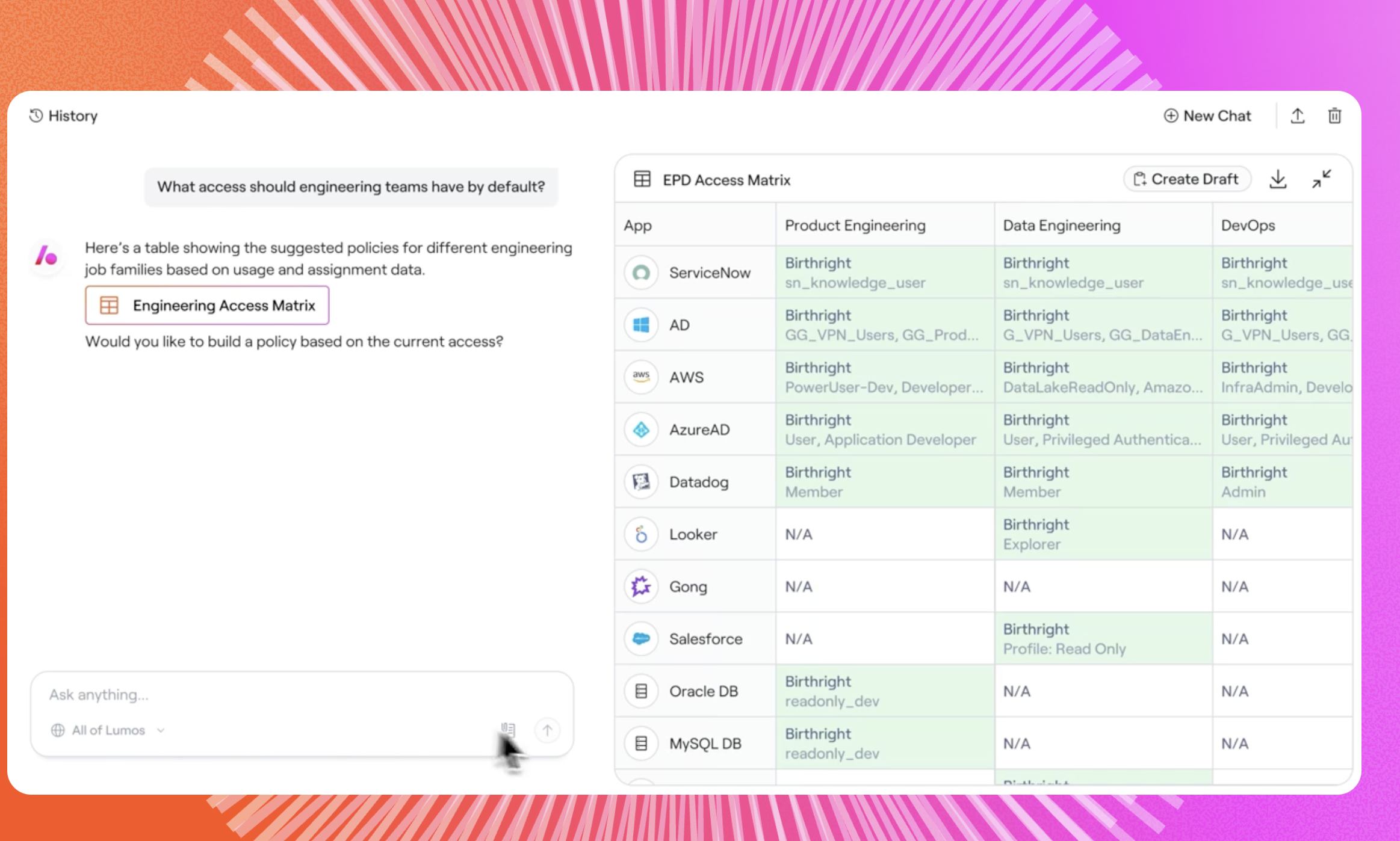1400x841 pixels.
Task: Click the attachment icon in chat box
Action: [x=509, y=730]
